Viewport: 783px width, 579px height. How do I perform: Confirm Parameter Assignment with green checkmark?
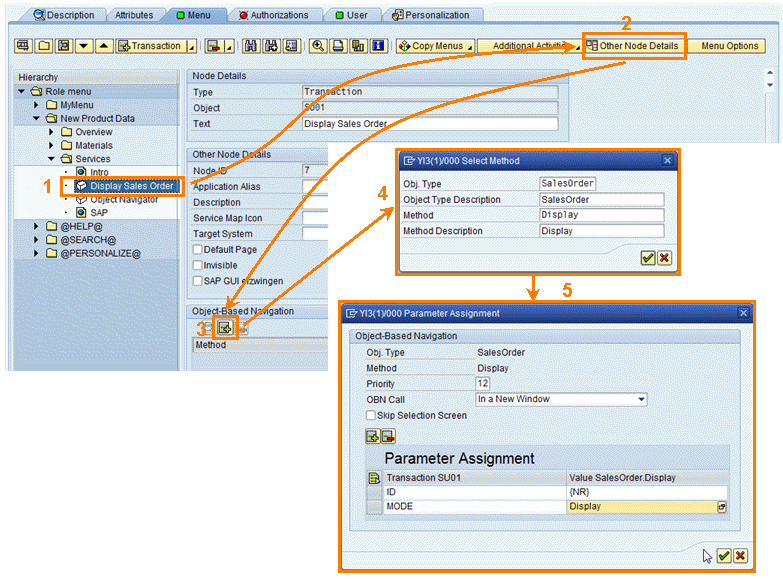click(x=724, y=556)
